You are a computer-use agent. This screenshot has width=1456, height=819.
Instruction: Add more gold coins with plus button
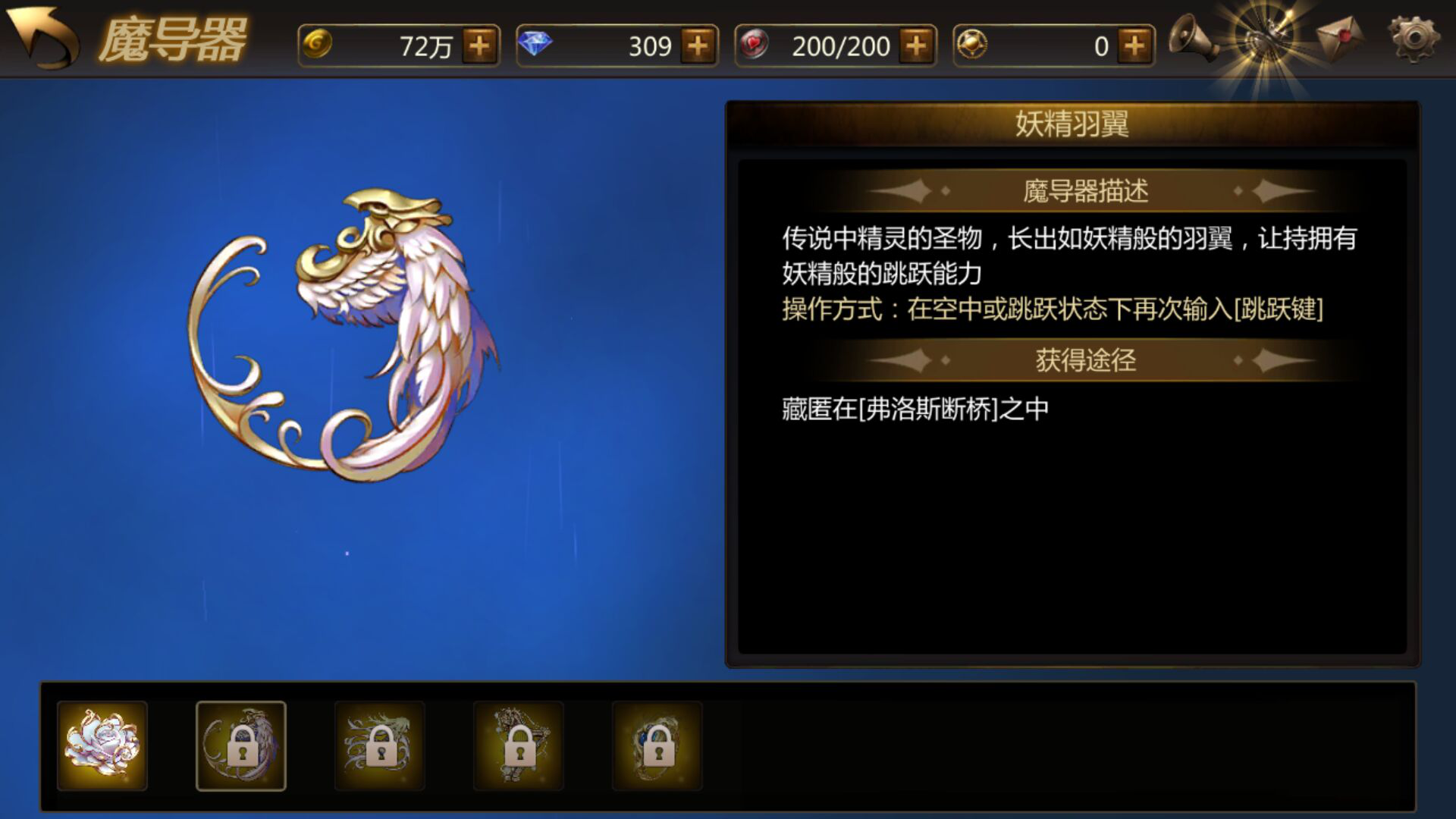(479, 46)
